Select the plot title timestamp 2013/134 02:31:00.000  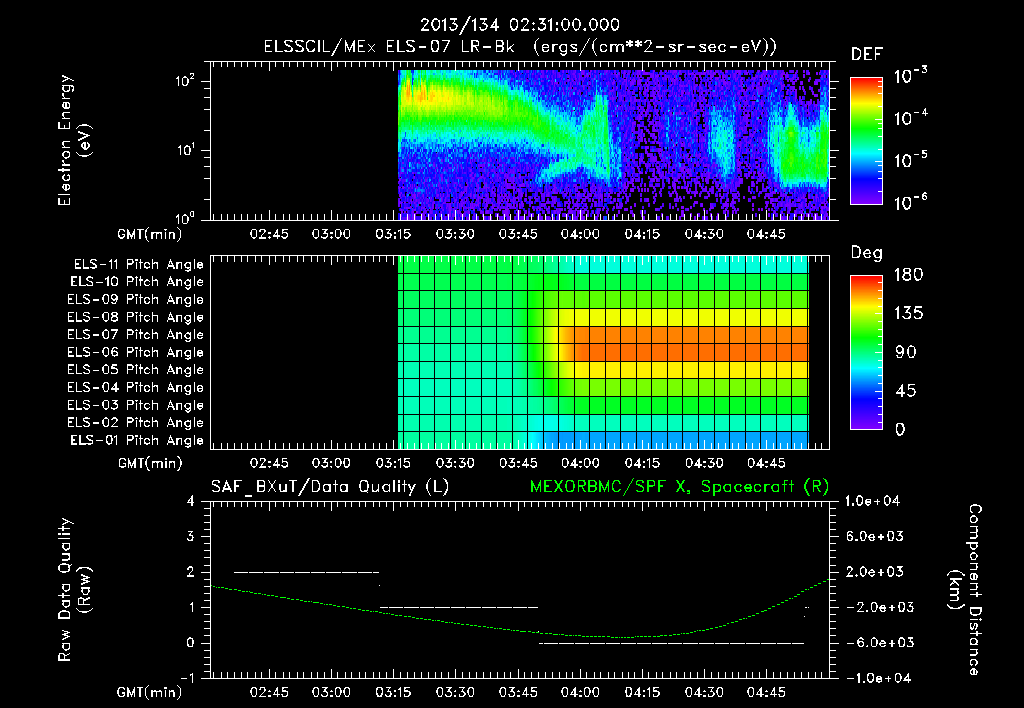click(x=520, y=25)
